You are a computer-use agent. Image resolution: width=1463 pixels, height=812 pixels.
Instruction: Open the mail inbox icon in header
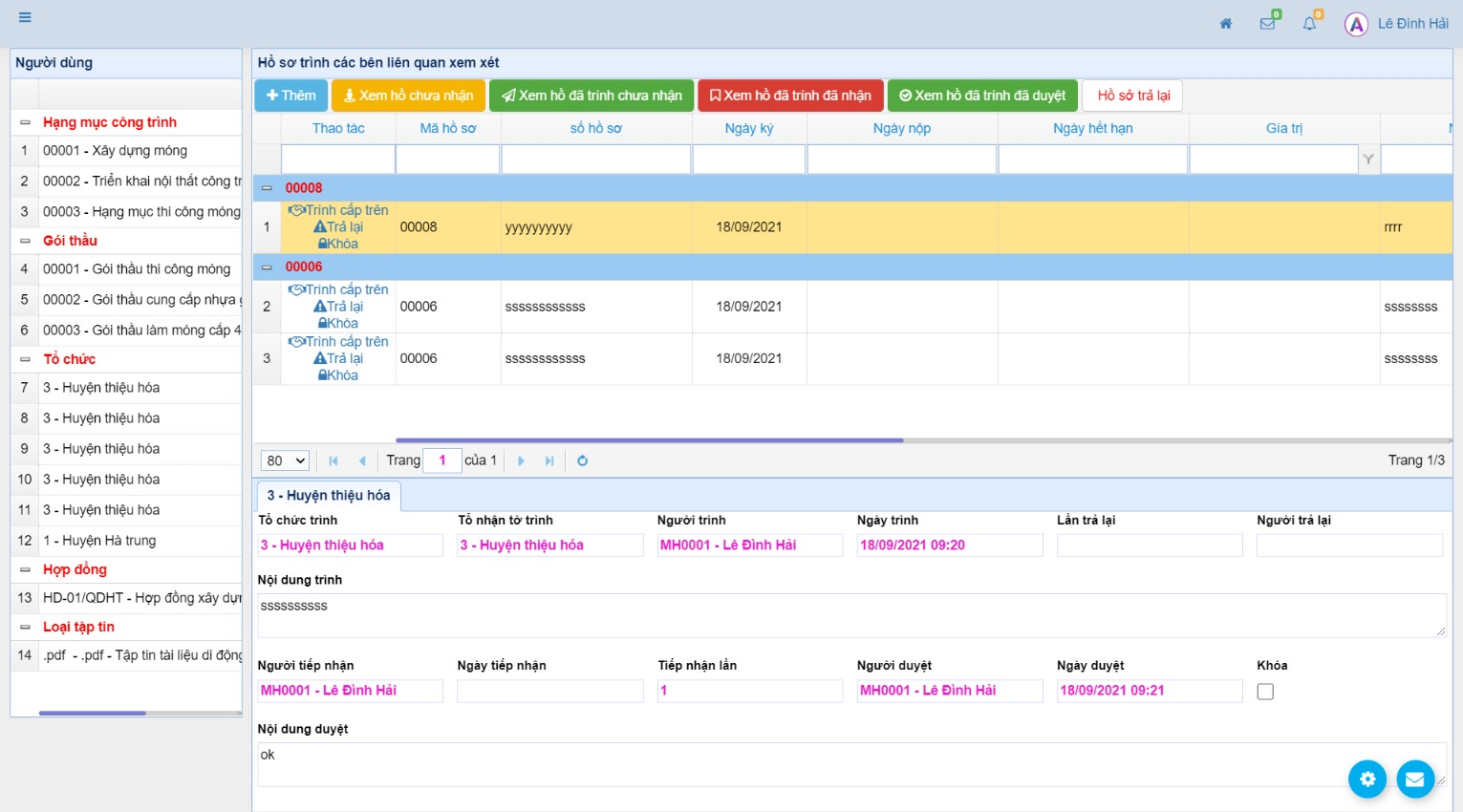pos(1267,24)
